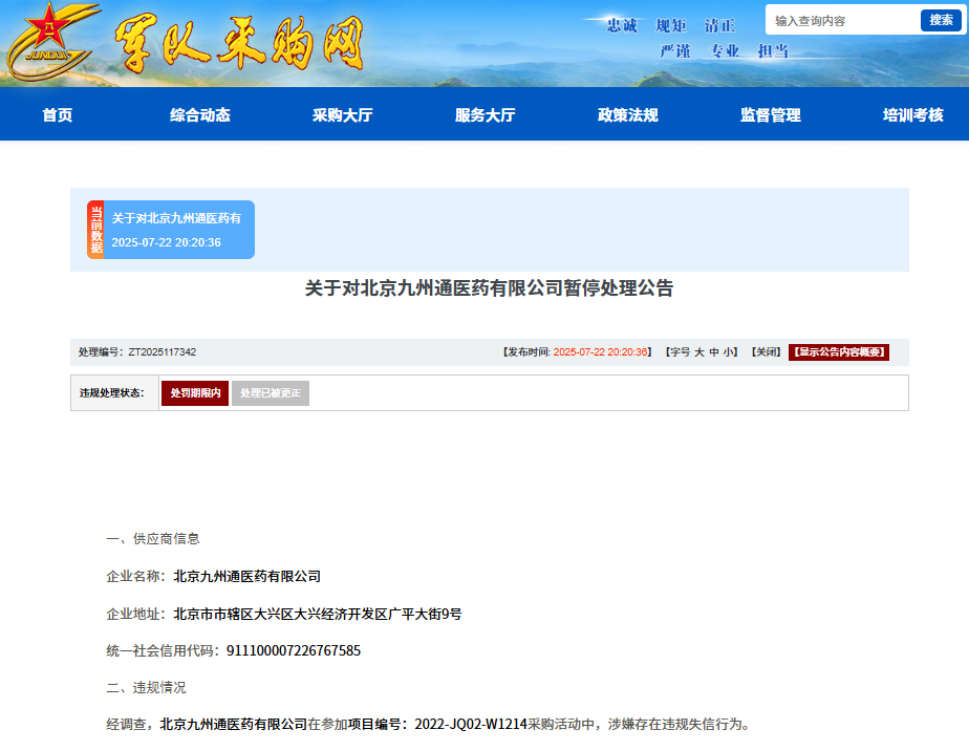Click the 企业地址 address value
This screenshot has height=751, width=969.
(x=318, y=614)
